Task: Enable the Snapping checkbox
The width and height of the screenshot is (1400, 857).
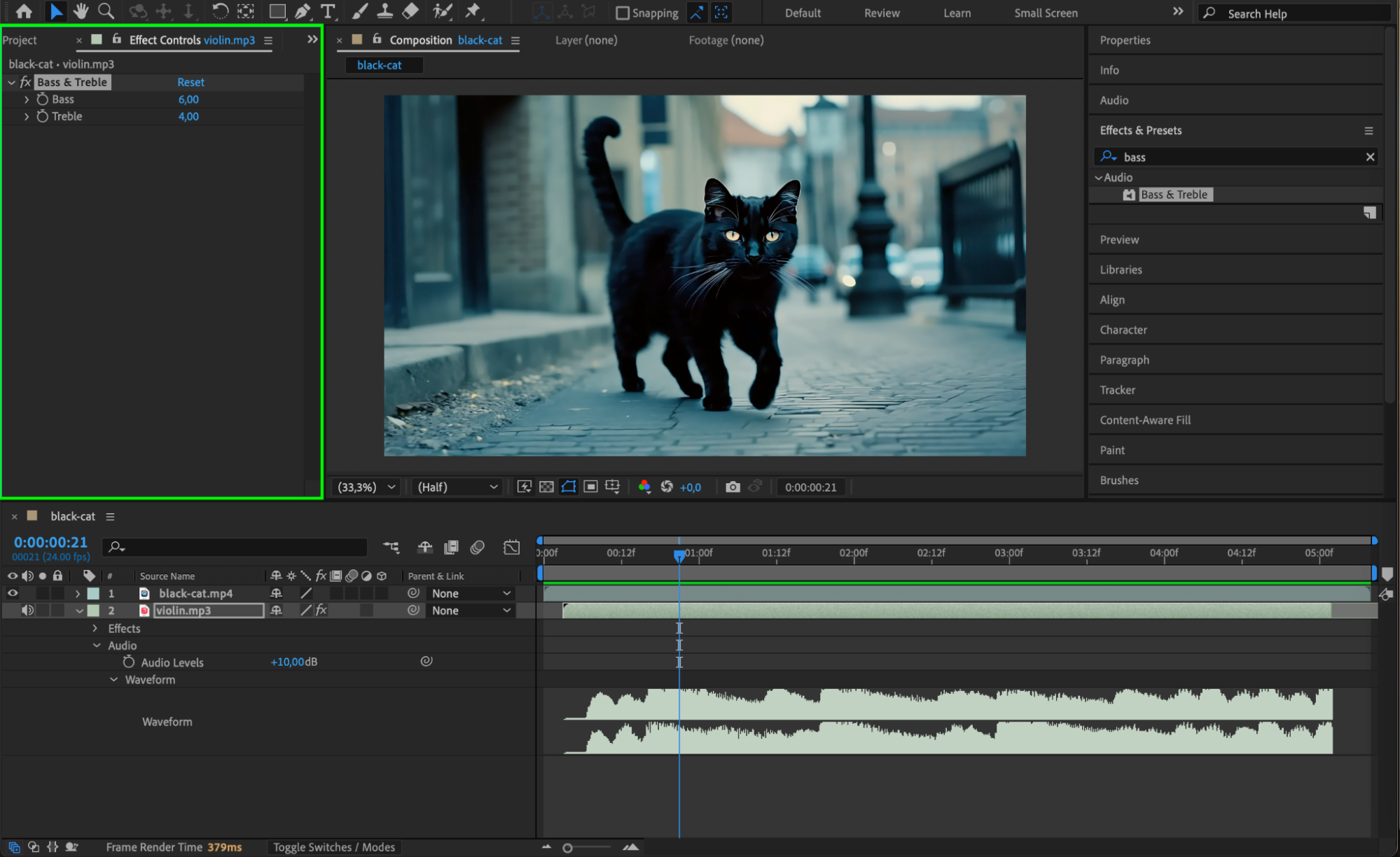Action: pyautogui.click(x=622, y=13)
